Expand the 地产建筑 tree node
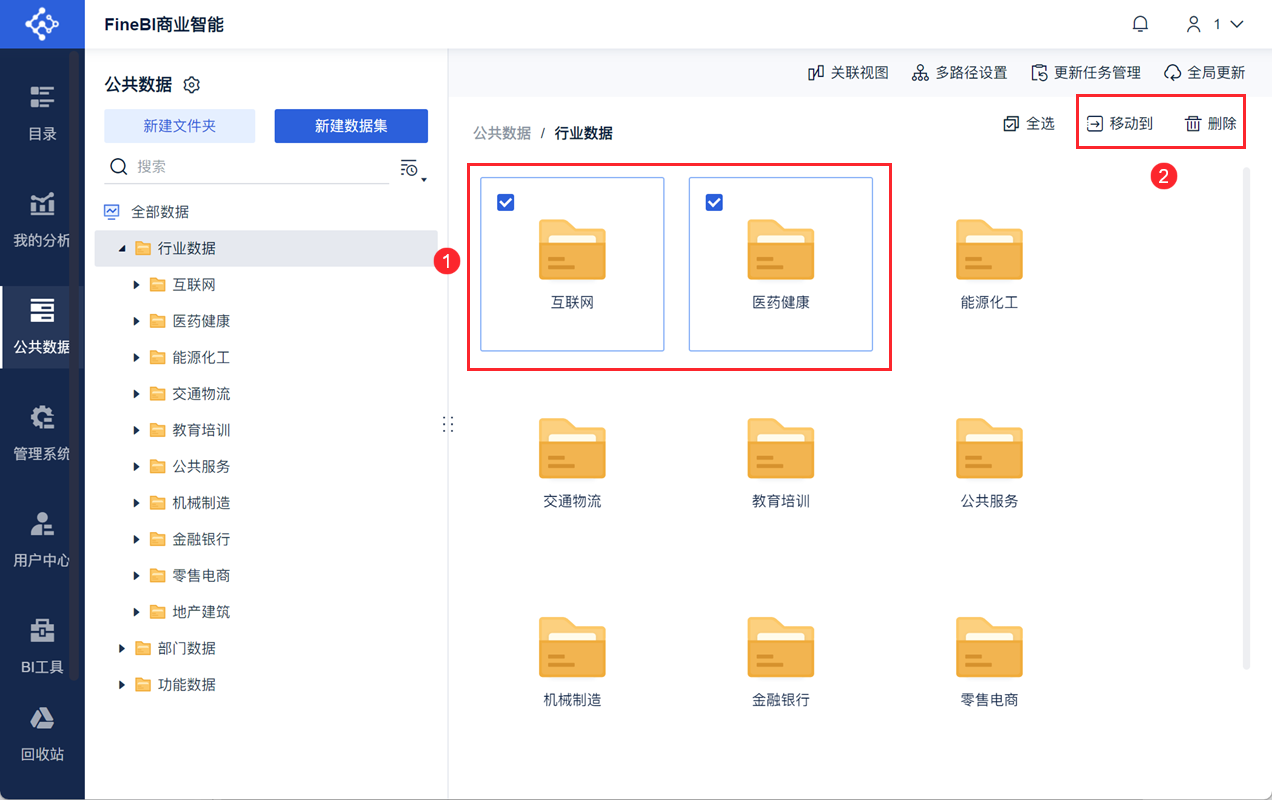Viewport: 1272px width, 800px height. pos(137,612)
